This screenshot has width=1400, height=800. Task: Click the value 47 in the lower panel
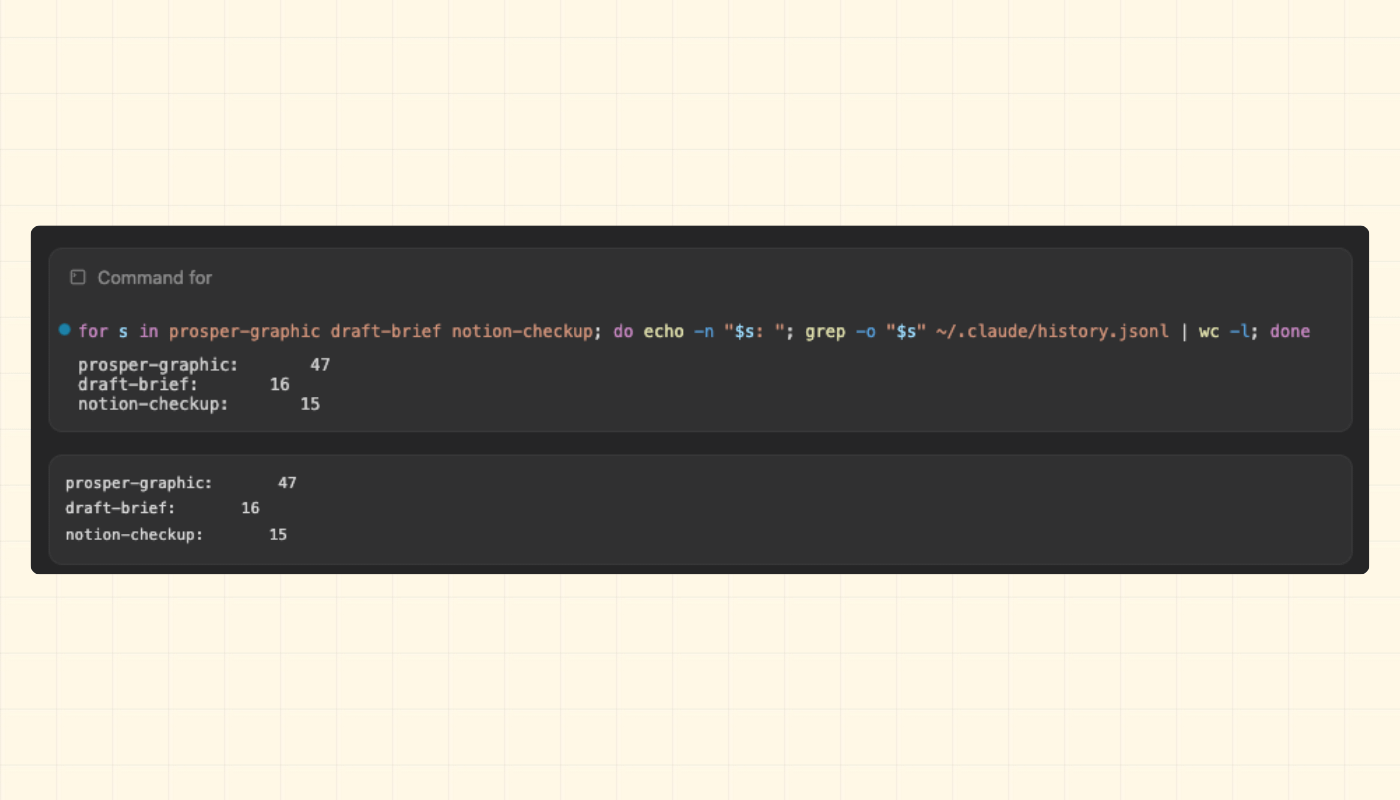287,483
